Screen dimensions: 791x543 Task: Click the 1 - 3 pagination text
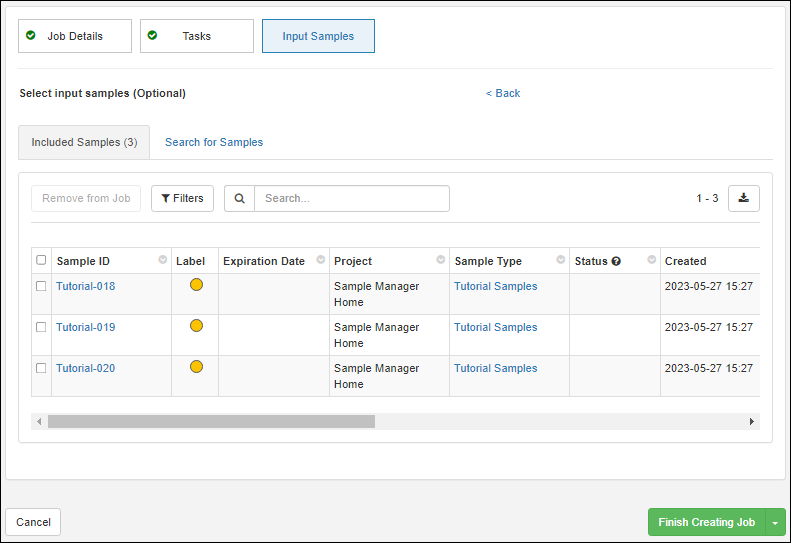coord(707,198)
